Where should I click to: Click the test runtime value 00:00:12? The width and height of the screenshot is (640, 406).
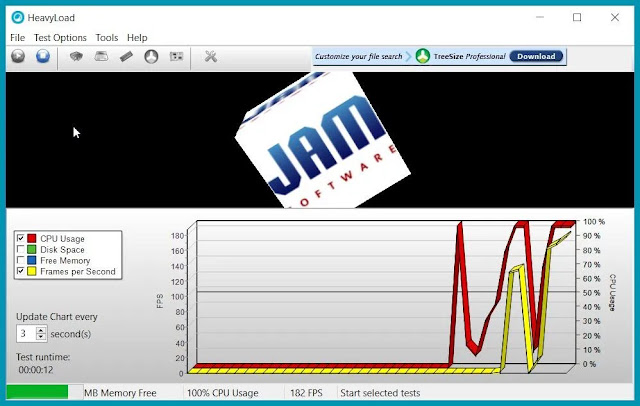(x=36, y=370)
